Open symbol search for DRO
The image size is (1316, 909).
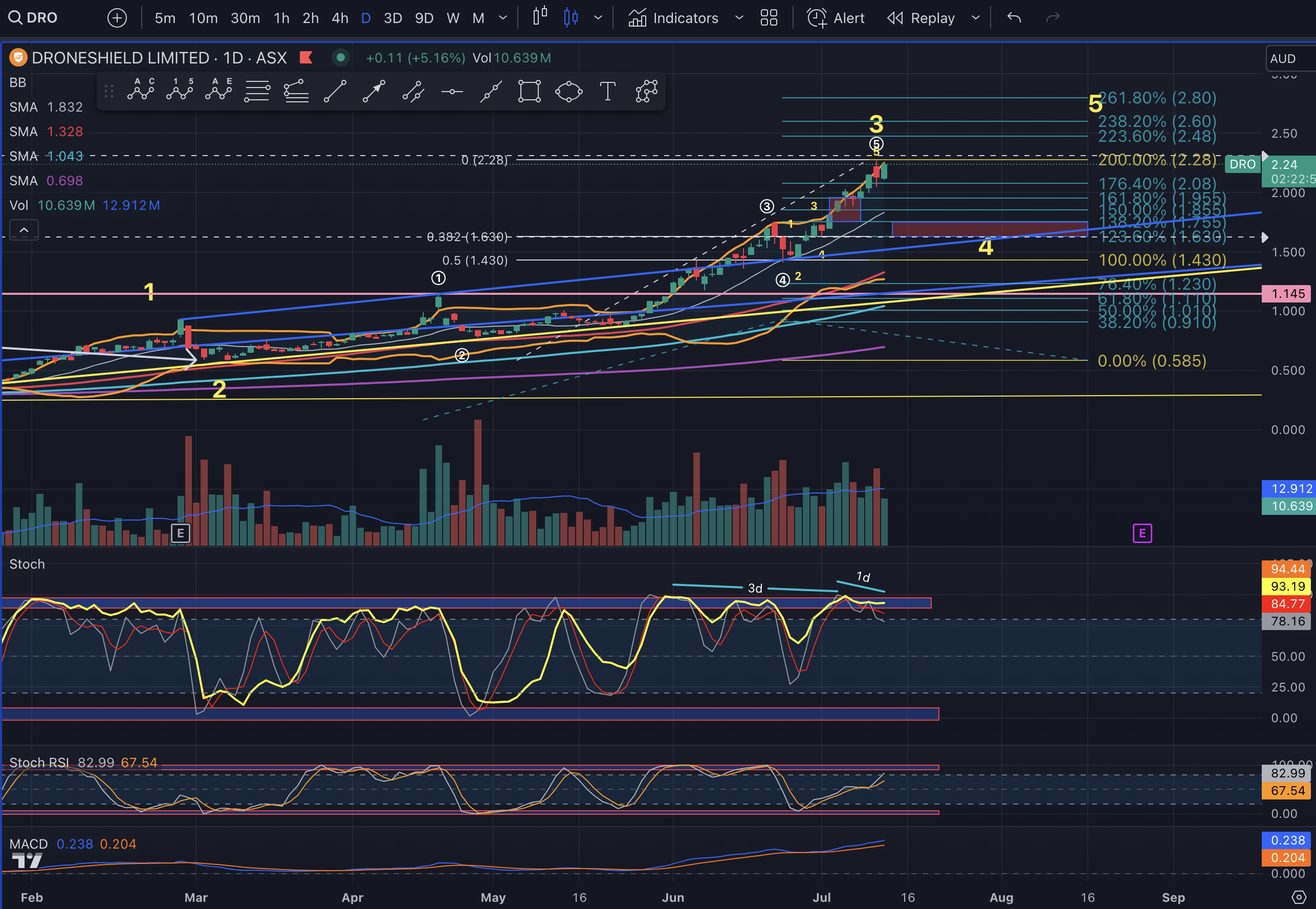tap(33, 17)
